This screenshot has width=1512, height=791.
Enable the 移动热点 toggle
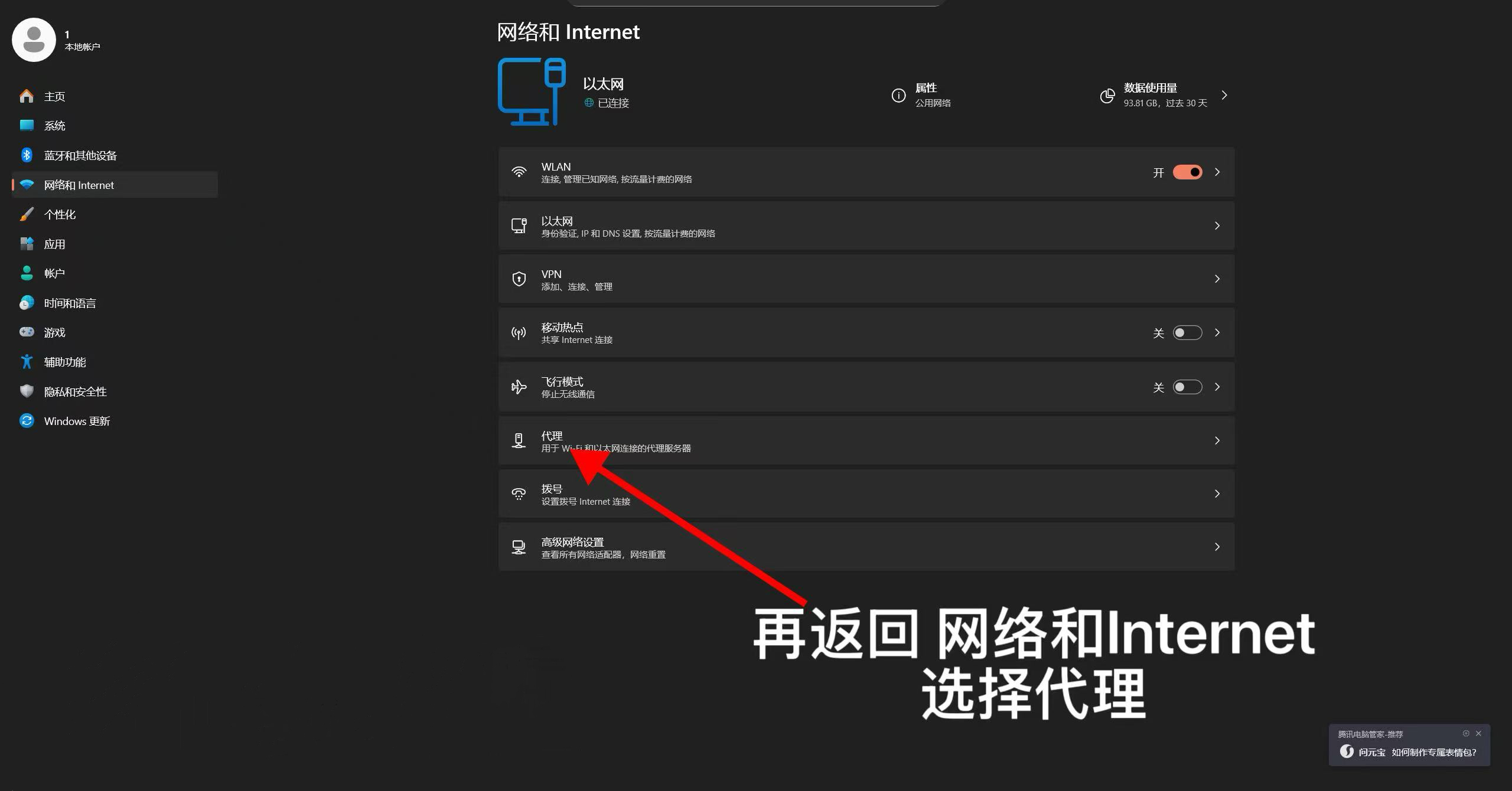point(1187,332)
